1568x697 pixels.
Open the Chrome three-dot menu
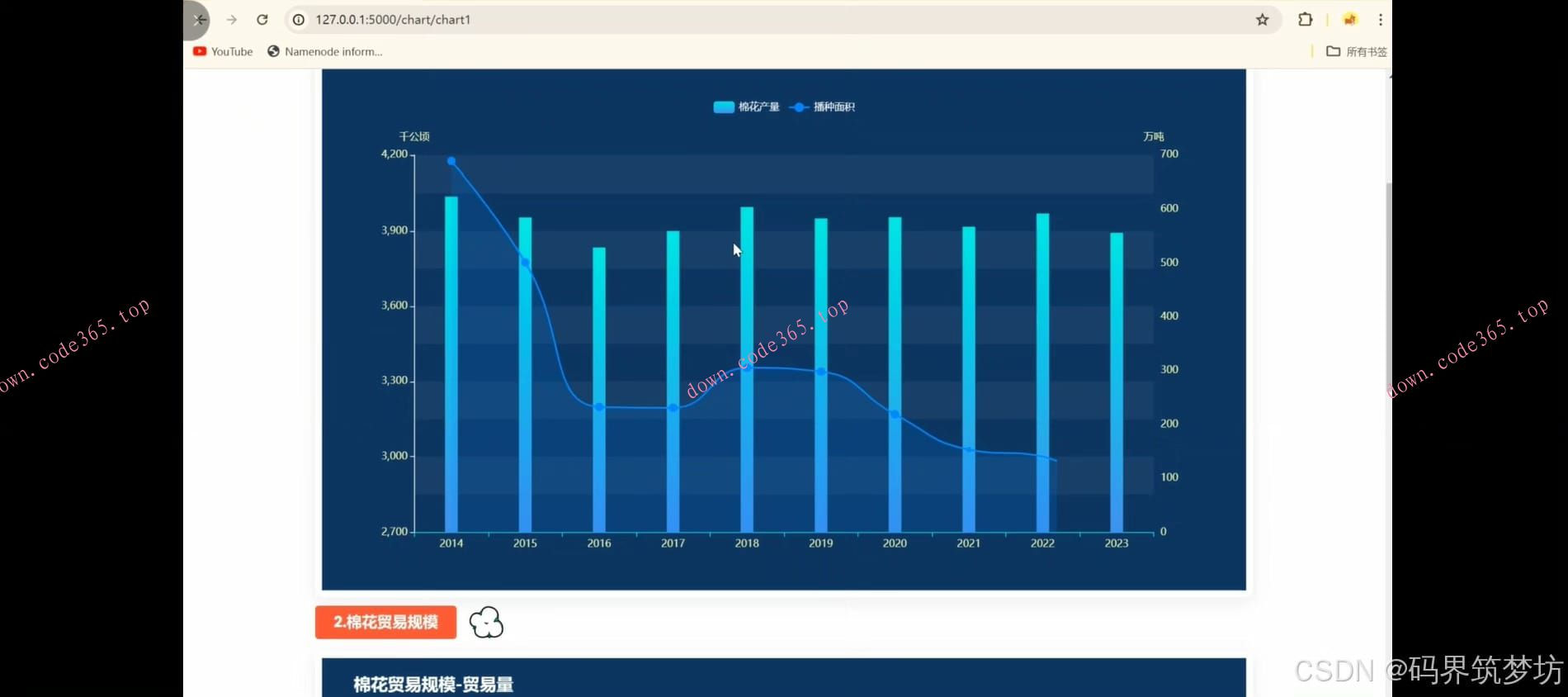[x=1381, y=20]
